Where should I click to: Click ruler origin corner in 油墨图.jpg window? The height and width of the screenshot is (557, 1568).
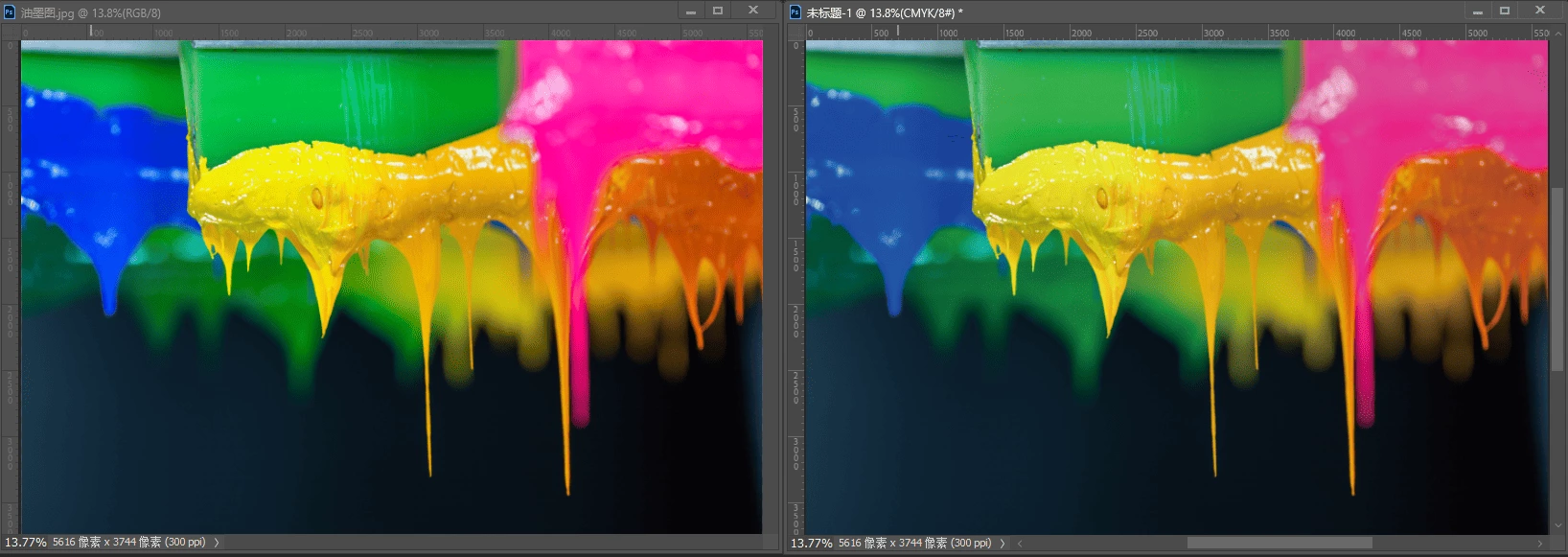pos(11,32)
